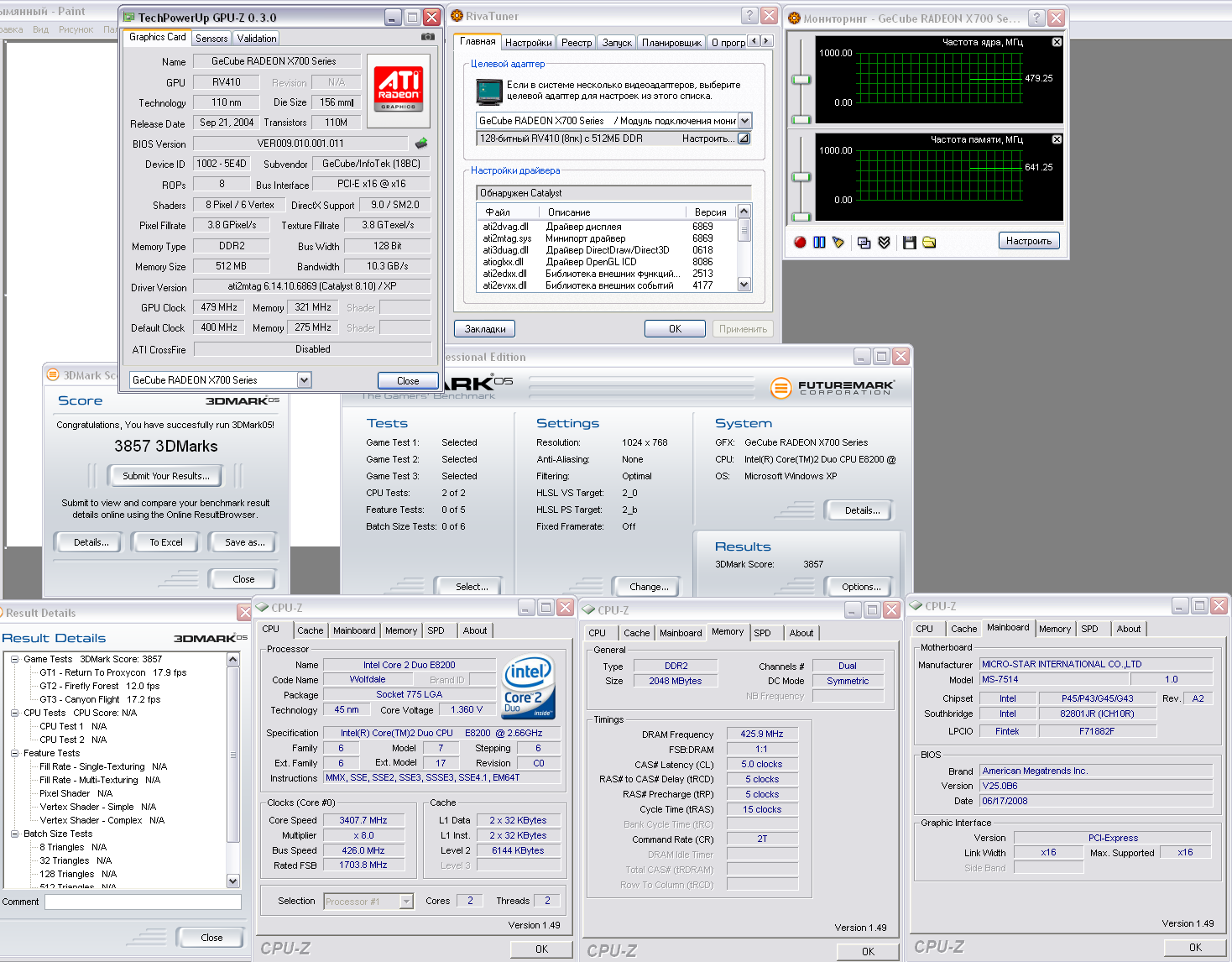Viewport: 1232px width, 962px height.
Task: Click the overlapping windows icon in monitoring toolbar
Action: (864, 243)
